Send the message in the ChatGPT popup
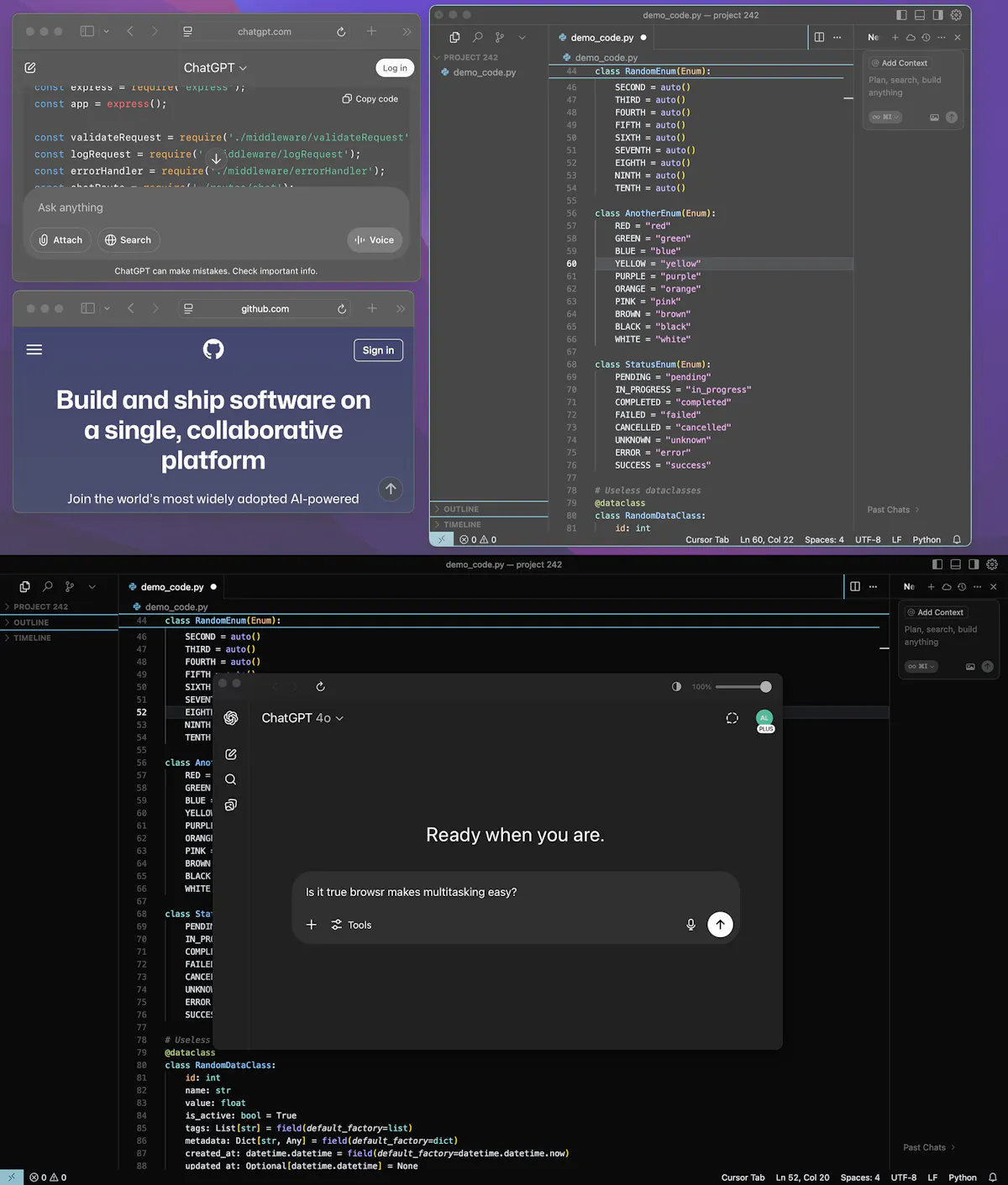1008x1185 pixels. point(720,925)
